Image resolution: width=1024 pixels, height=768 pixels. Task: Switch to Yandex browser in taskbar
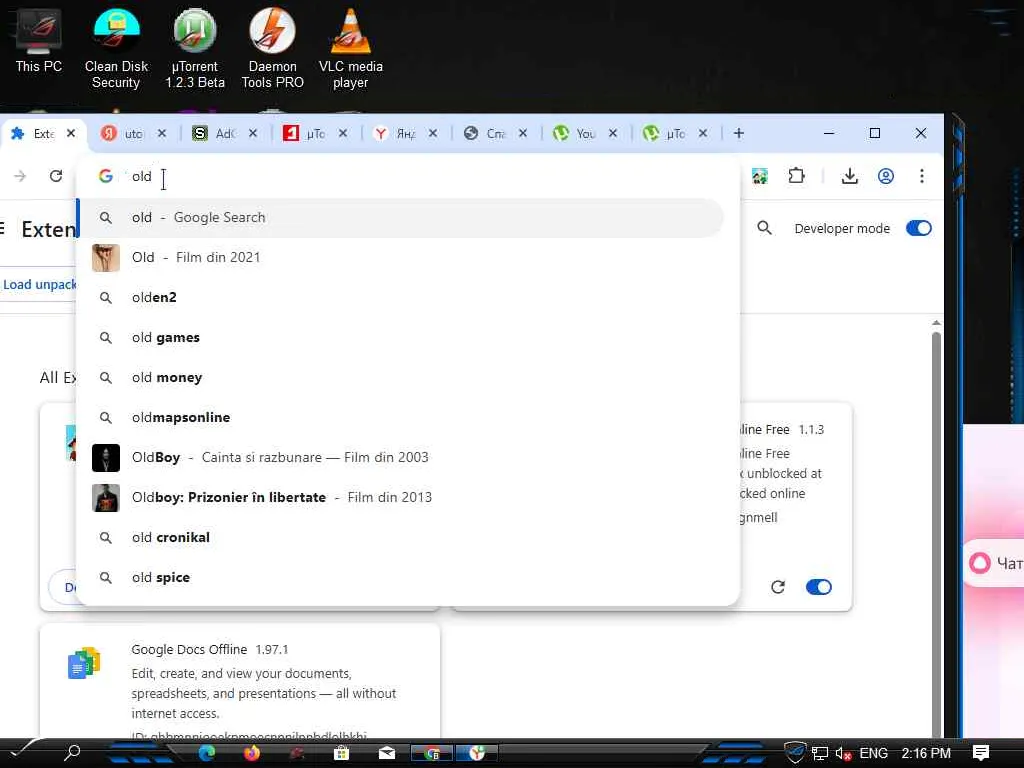477,753
